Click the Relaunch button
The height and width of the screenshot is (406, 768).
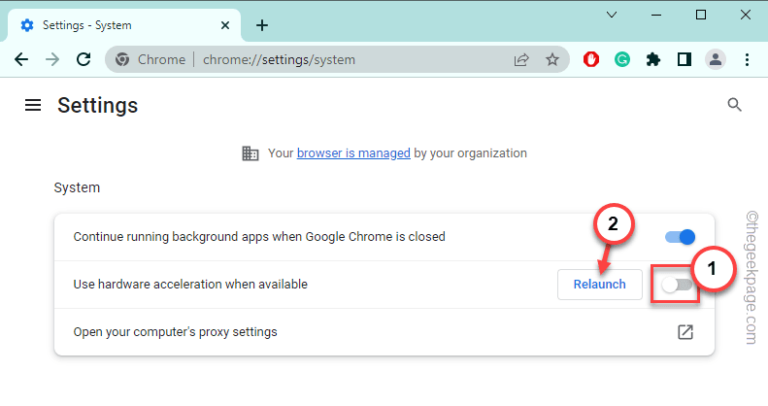click(x=599, y=284)
